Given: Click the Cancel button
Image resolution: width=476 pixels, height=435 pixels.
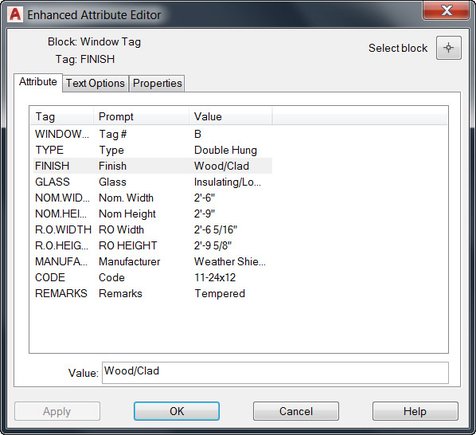Looking at the screenshot, I should click(x=296, y=411).
